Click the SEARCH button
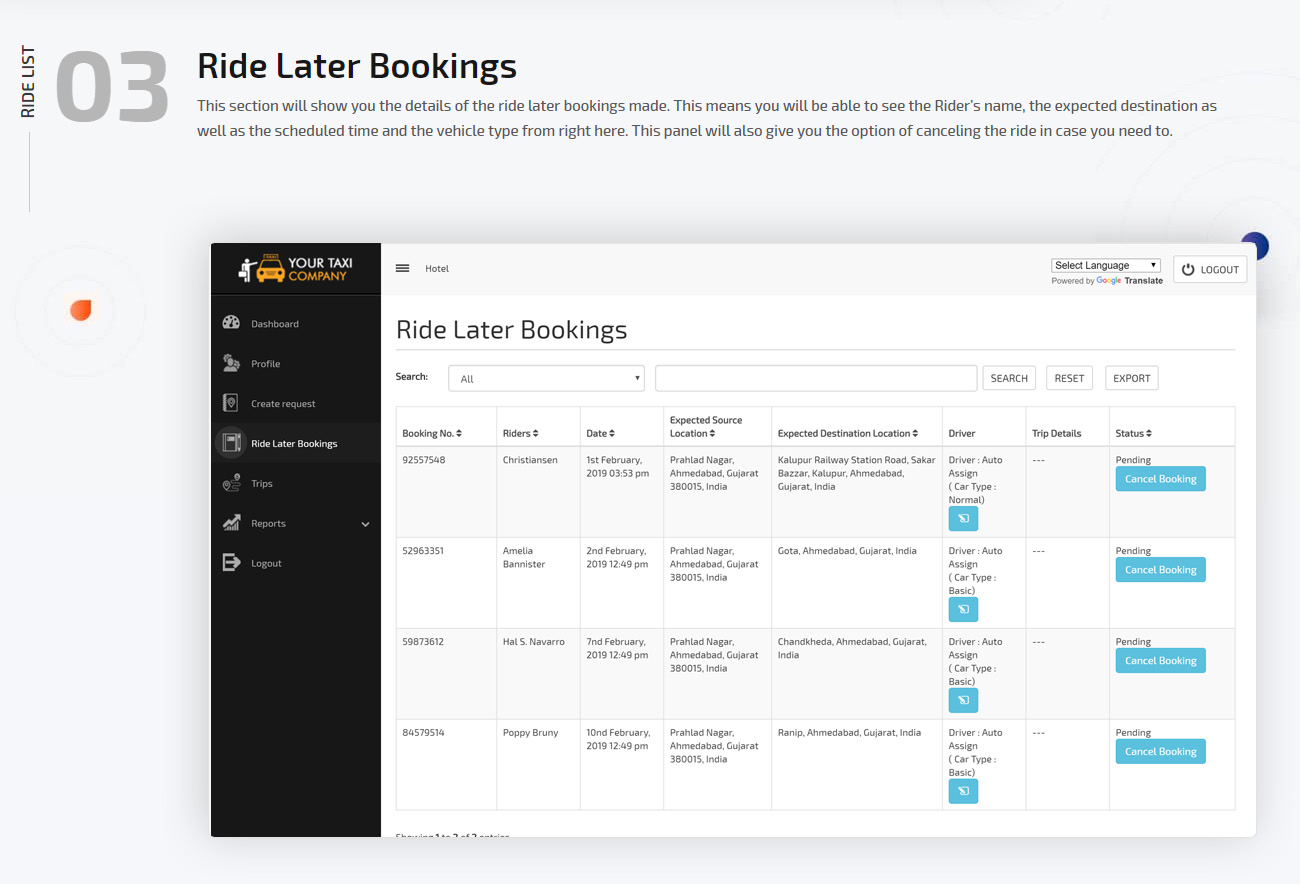 pos(1009,378)
